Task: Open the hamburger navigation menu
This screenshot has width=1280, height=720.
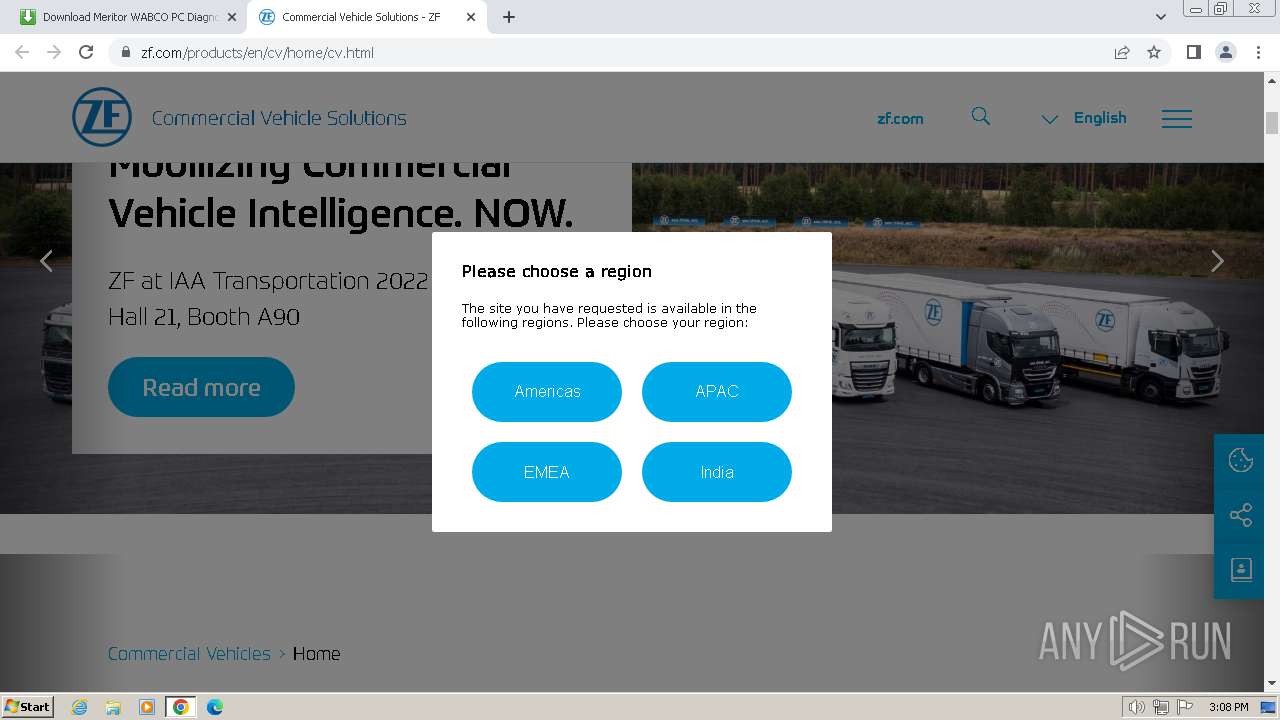Action: tap(1177, 118)
